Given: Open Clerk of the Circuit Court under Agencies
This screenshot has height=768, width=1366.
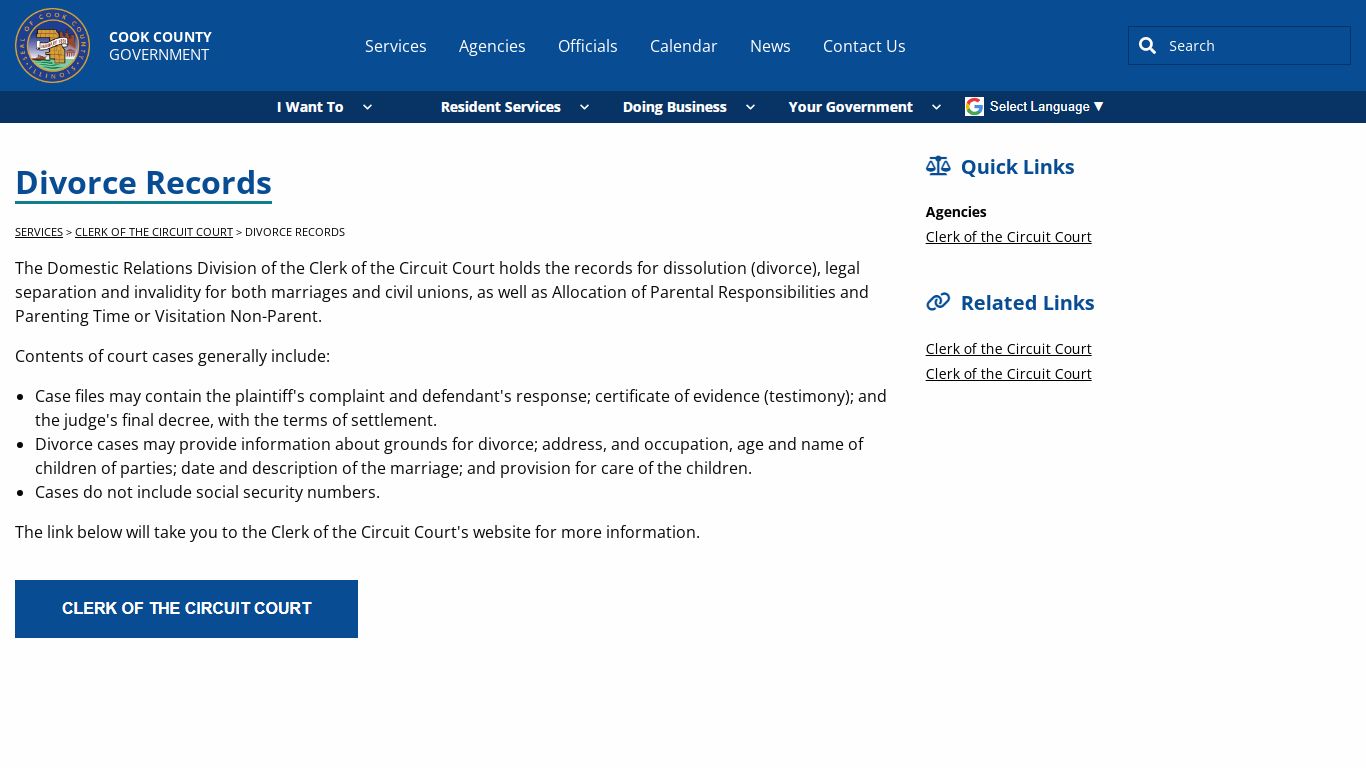Looking at the screenshot, I should tap(1008, 237).
